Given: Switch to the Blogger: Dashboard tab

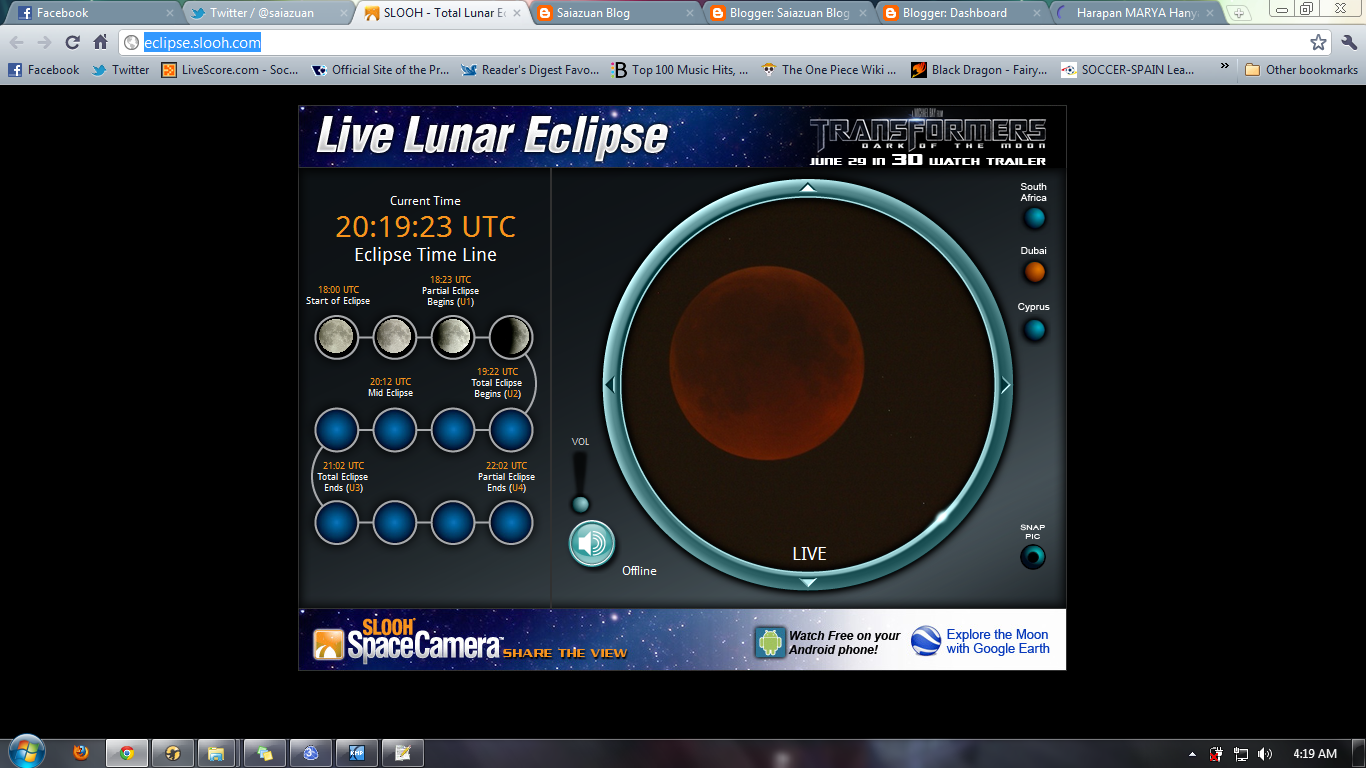Looking at the screenshot, I should 962,13.
